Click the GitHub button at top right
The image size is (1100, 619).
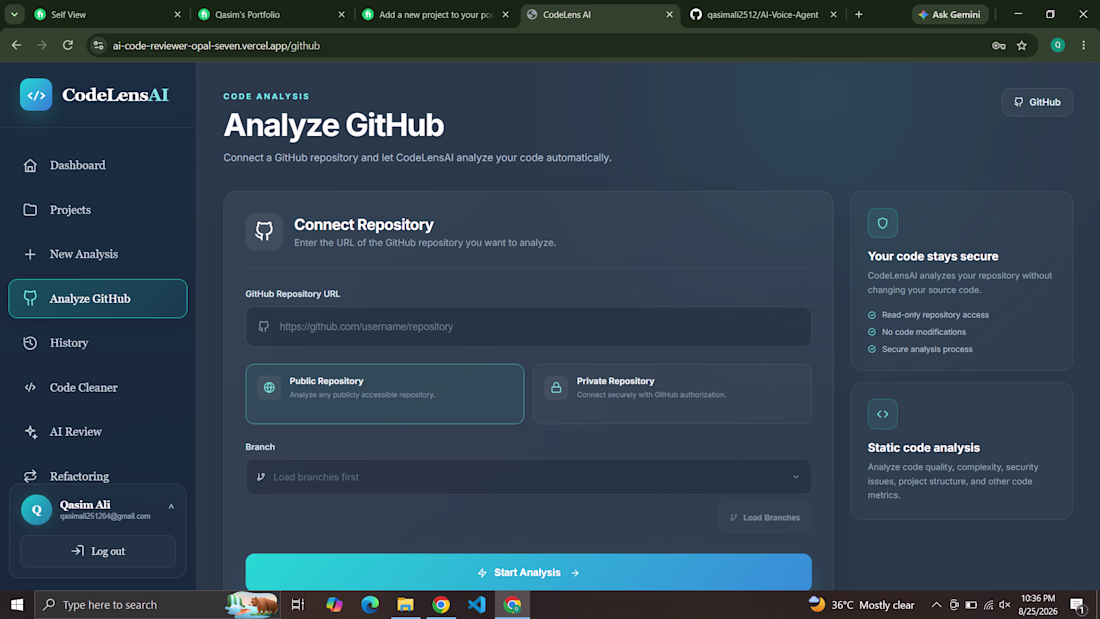1037,102
